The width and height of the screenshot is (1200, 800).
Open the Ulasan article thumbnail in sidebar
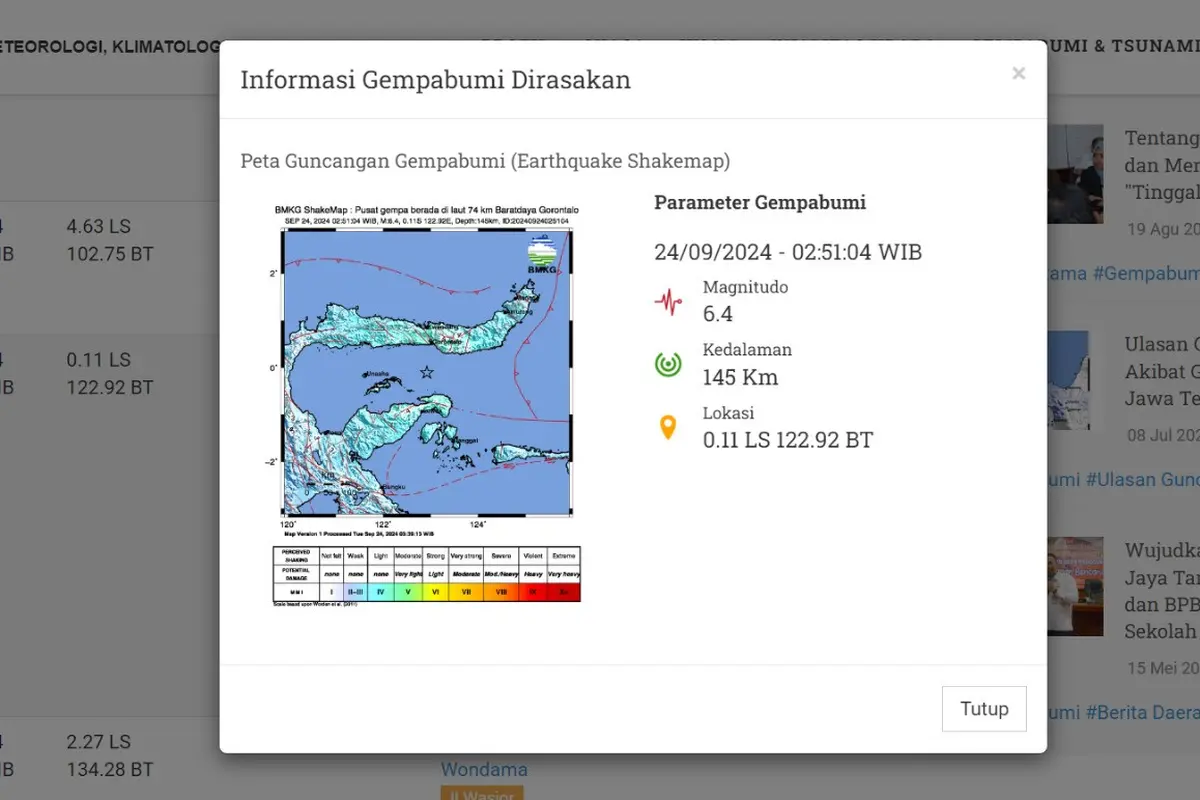coord(1068,380)
